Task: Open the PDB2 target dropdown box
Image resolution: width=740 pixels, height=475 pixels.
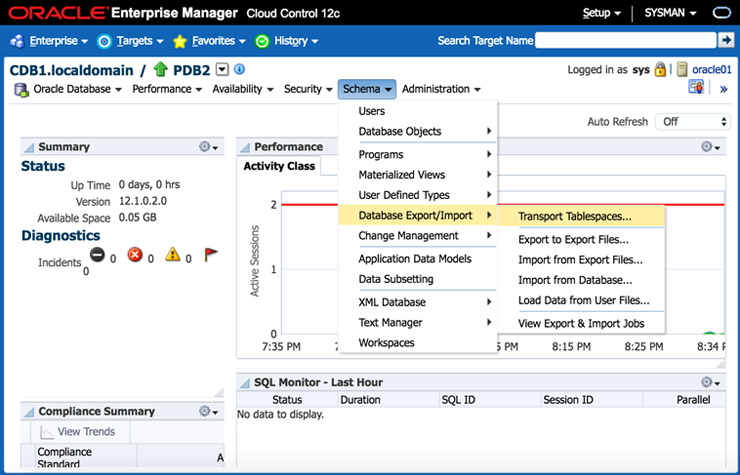Action: [222, 69]
